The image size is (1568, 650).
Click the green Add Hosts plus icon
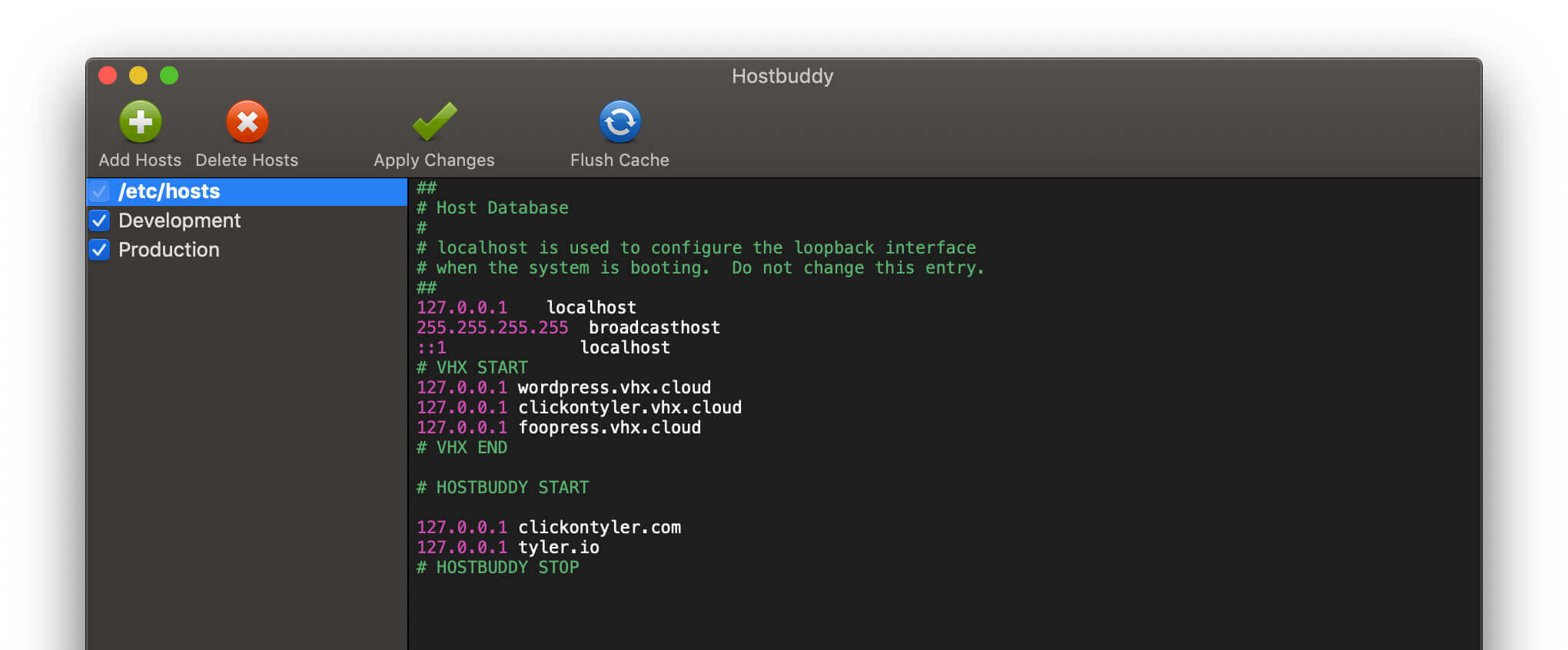coord(140,121)
